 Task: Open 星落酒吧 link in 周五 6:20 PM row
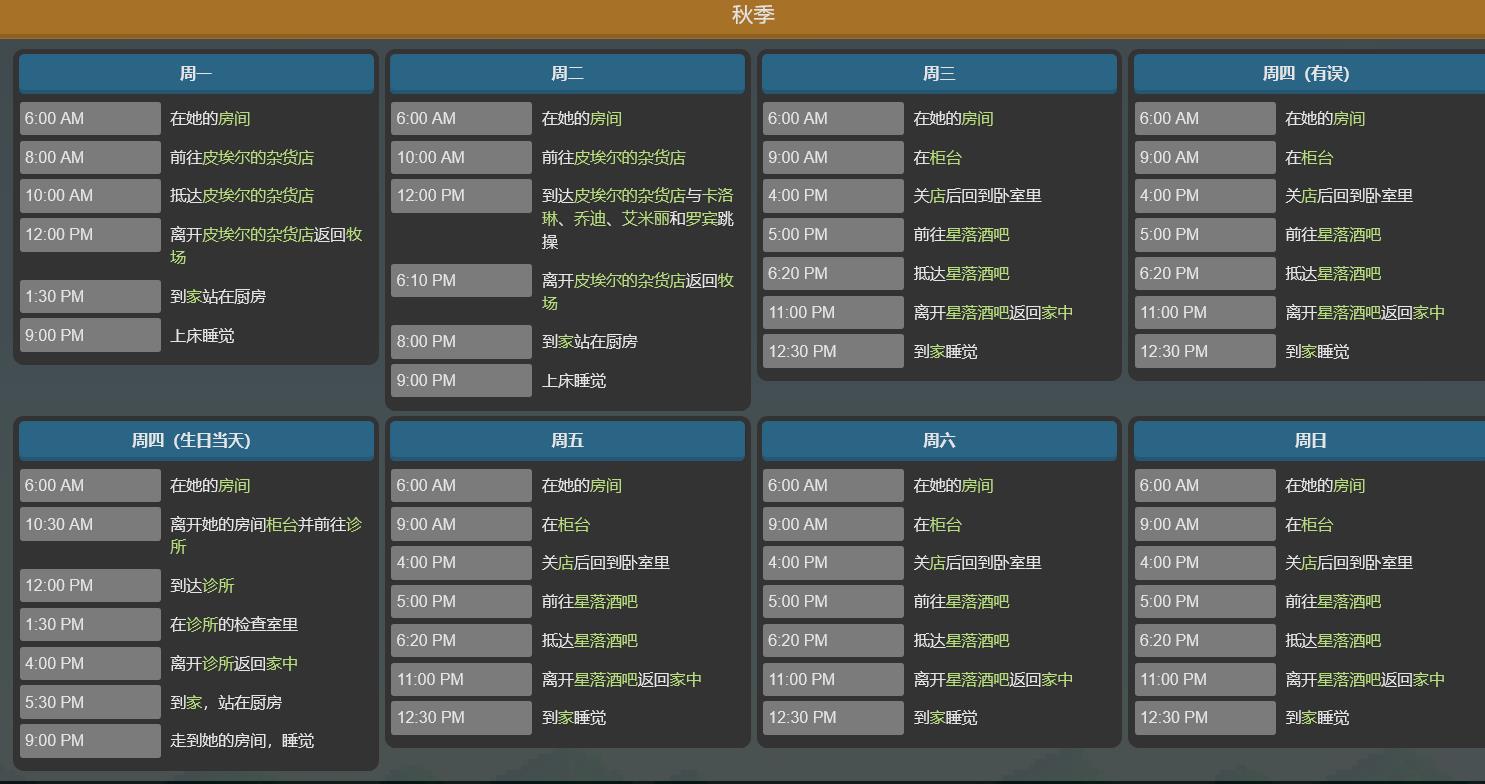[x=606, y=640]
